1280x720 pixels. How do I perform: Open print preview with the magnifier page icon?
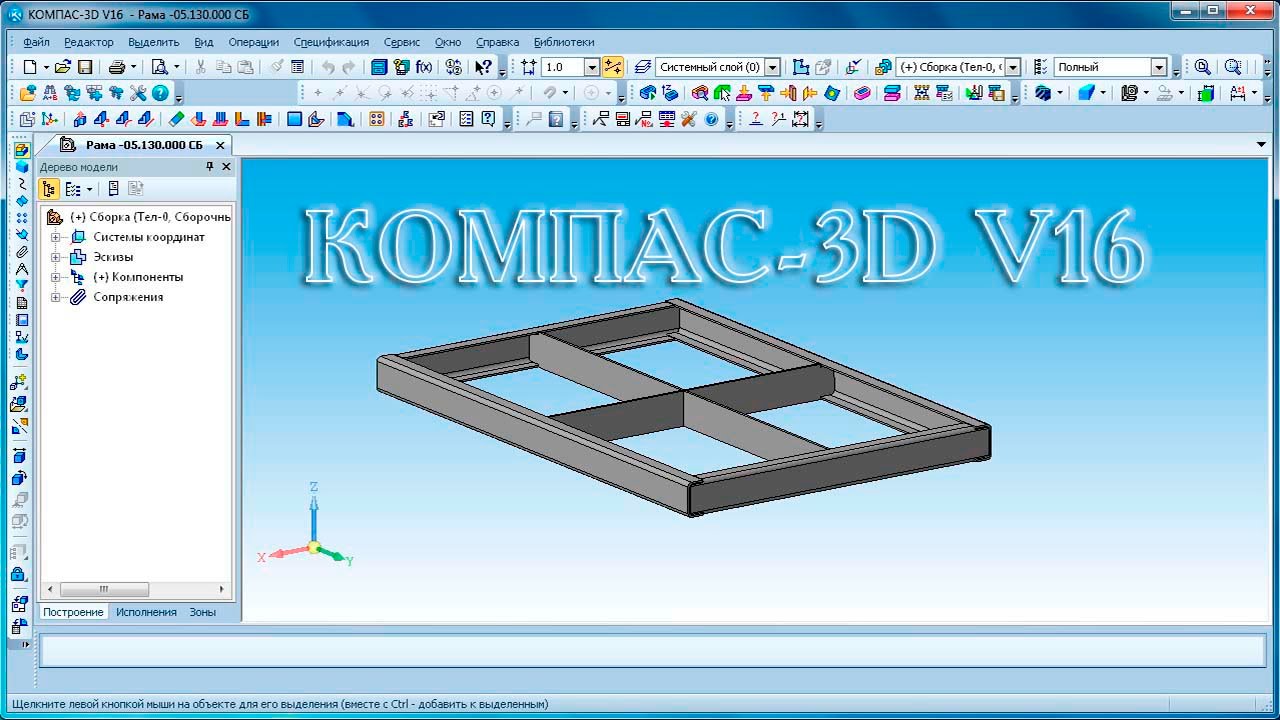point(159,67)
